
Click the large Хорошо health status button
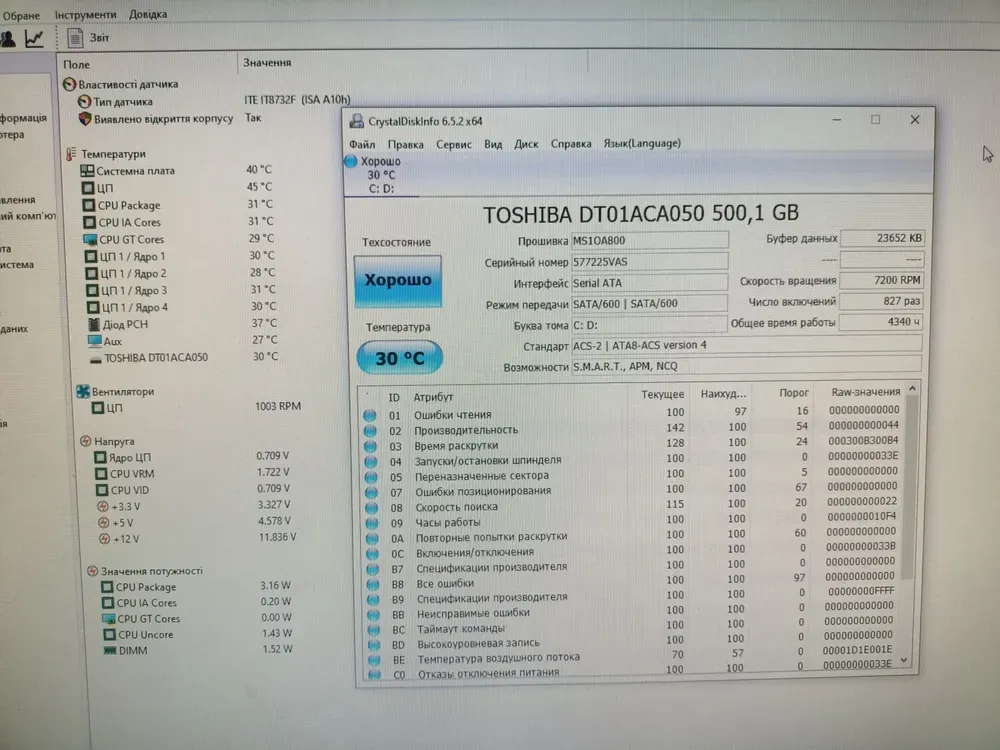[x=397, y=280]
